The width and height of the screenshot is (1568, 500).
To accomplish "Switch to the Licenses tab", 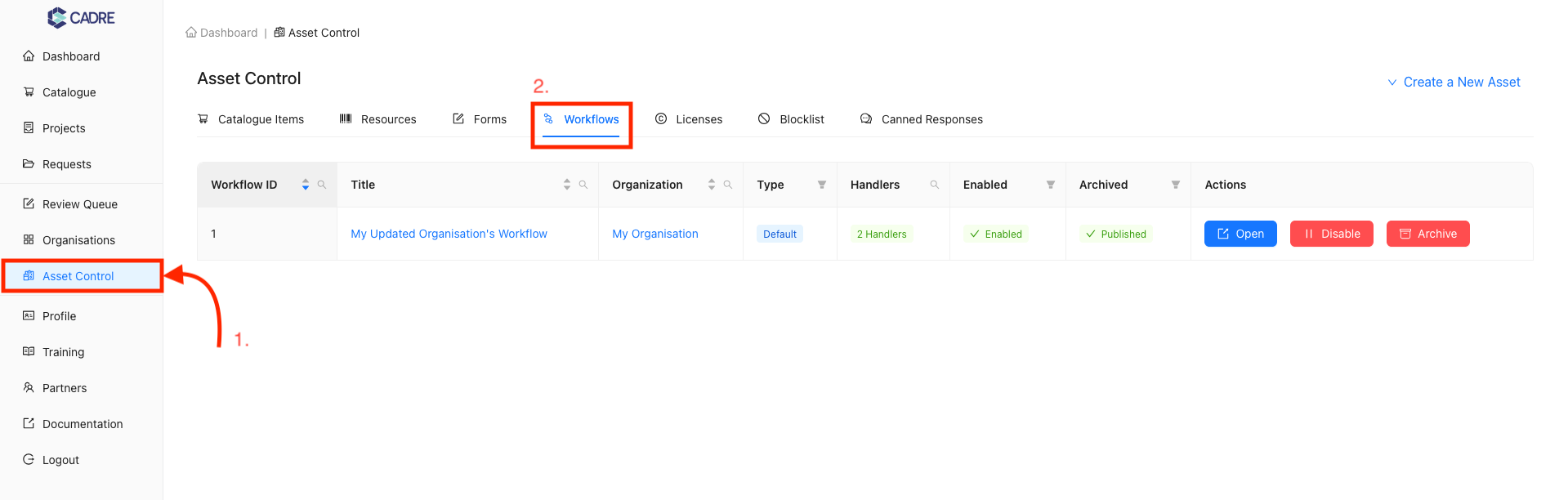I will (689, 119).
